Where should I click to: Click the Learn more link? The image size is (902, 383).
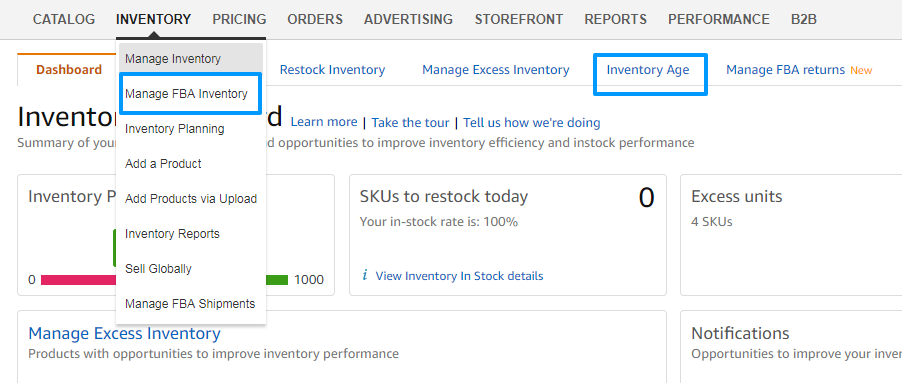pos(324,122)
